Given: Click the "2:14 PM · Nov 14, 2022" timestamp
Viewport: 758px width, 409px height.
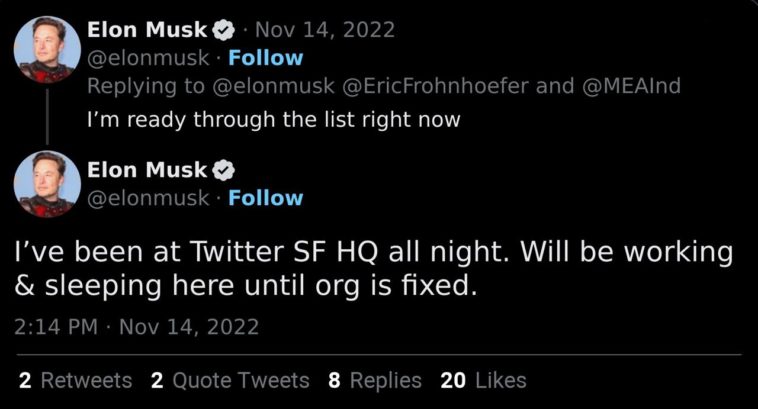Looking at the screenshot, I should (139, 326).
